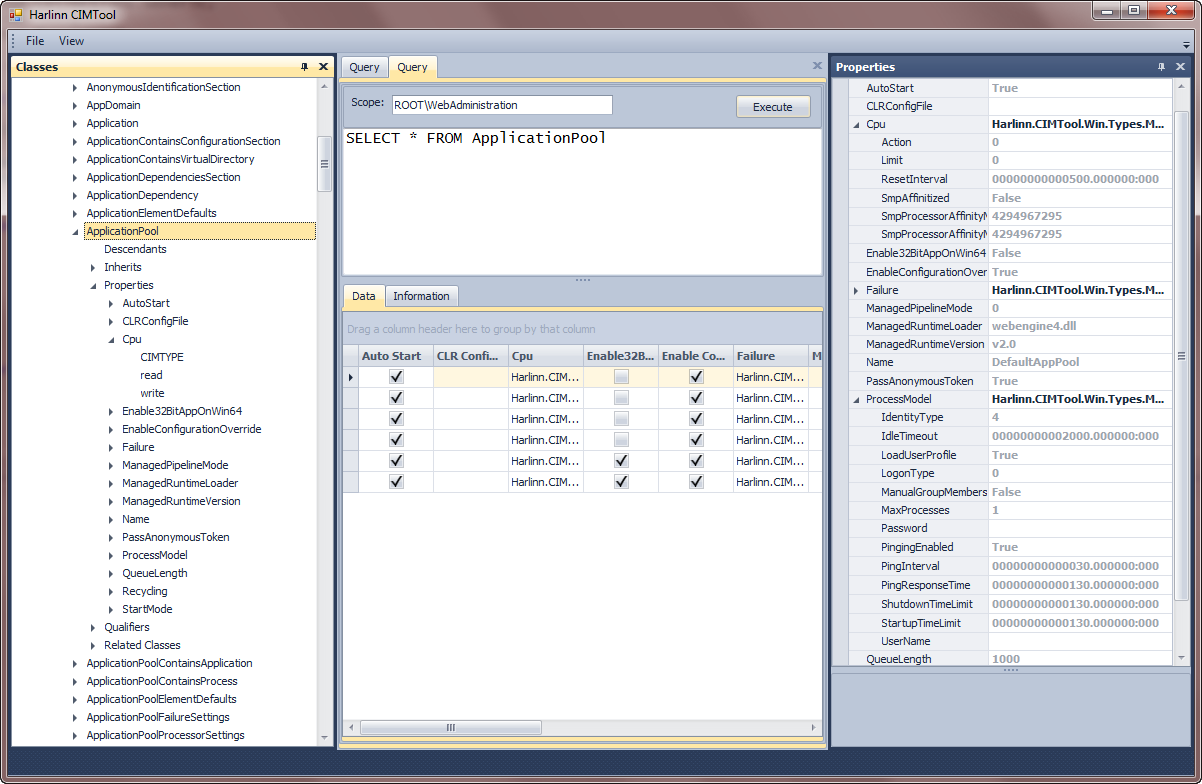Pin the Classes panel with its pushpin icon

(304, 67)
